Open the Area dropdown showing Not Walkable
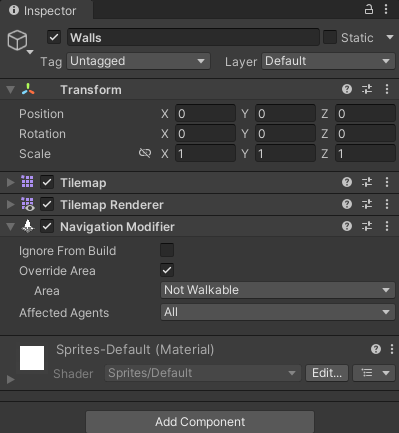This screenshot has height=433, width=399. tap(278, 290)
